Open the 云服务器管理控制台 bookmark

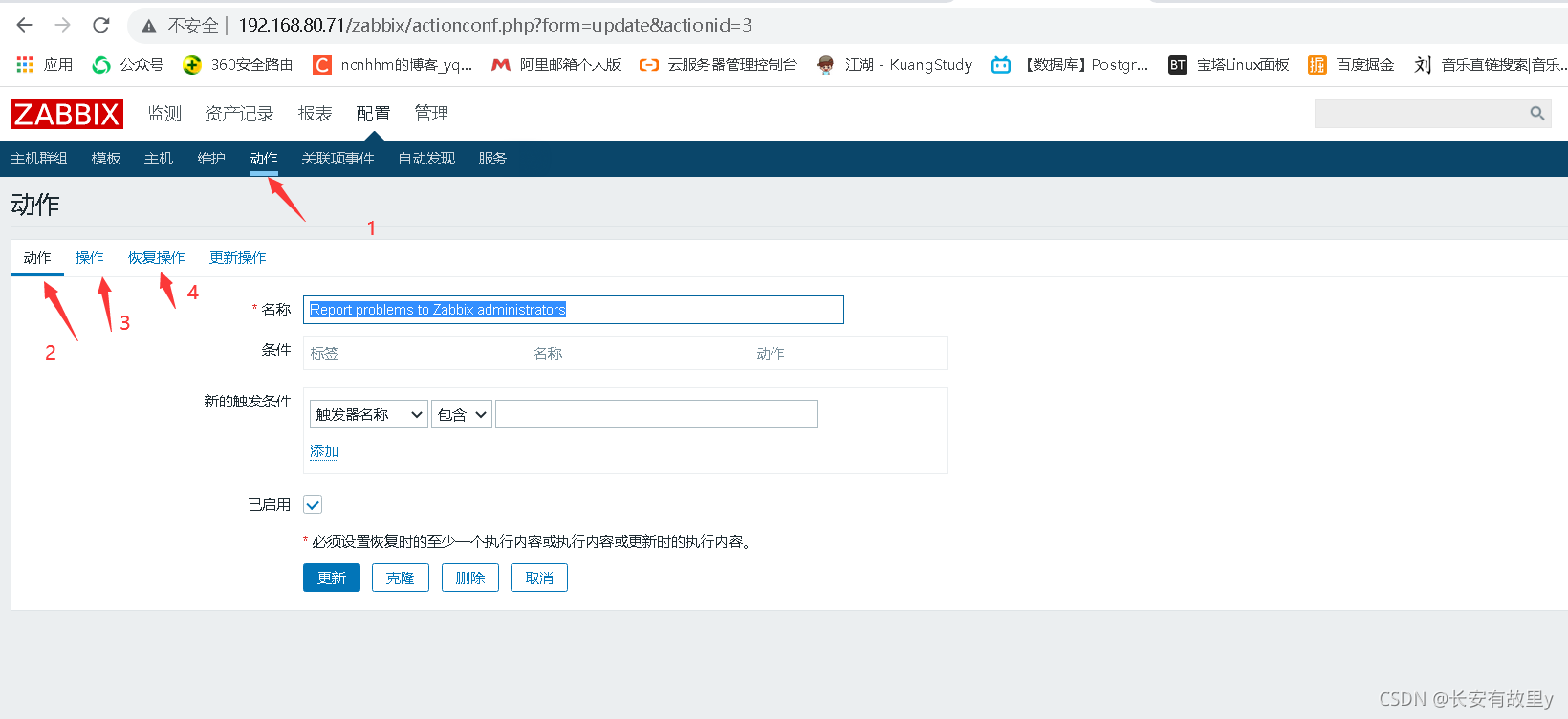718,64
